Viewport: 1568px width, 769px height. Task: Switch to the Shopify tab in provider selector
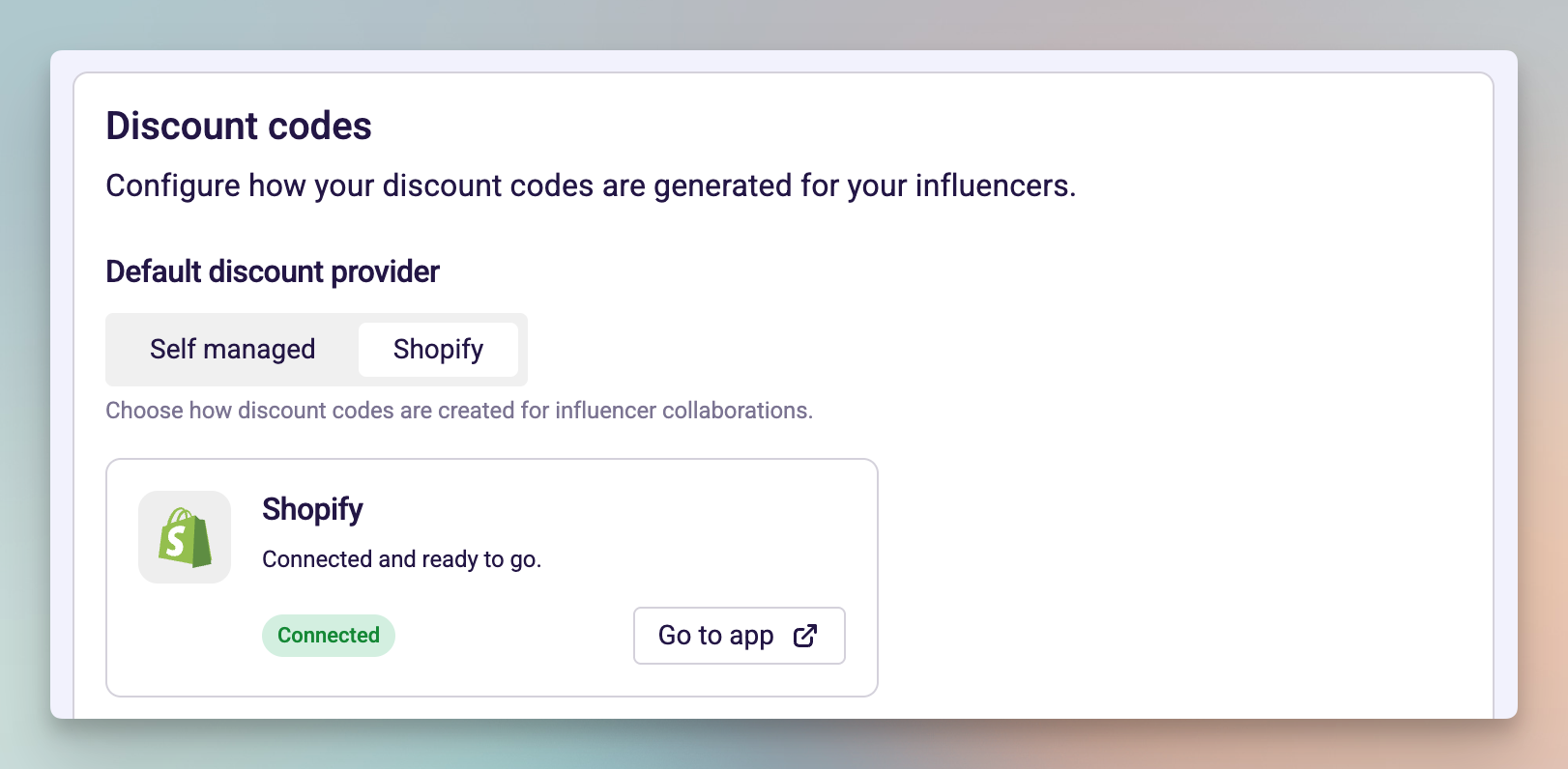[x=437, y=349]
